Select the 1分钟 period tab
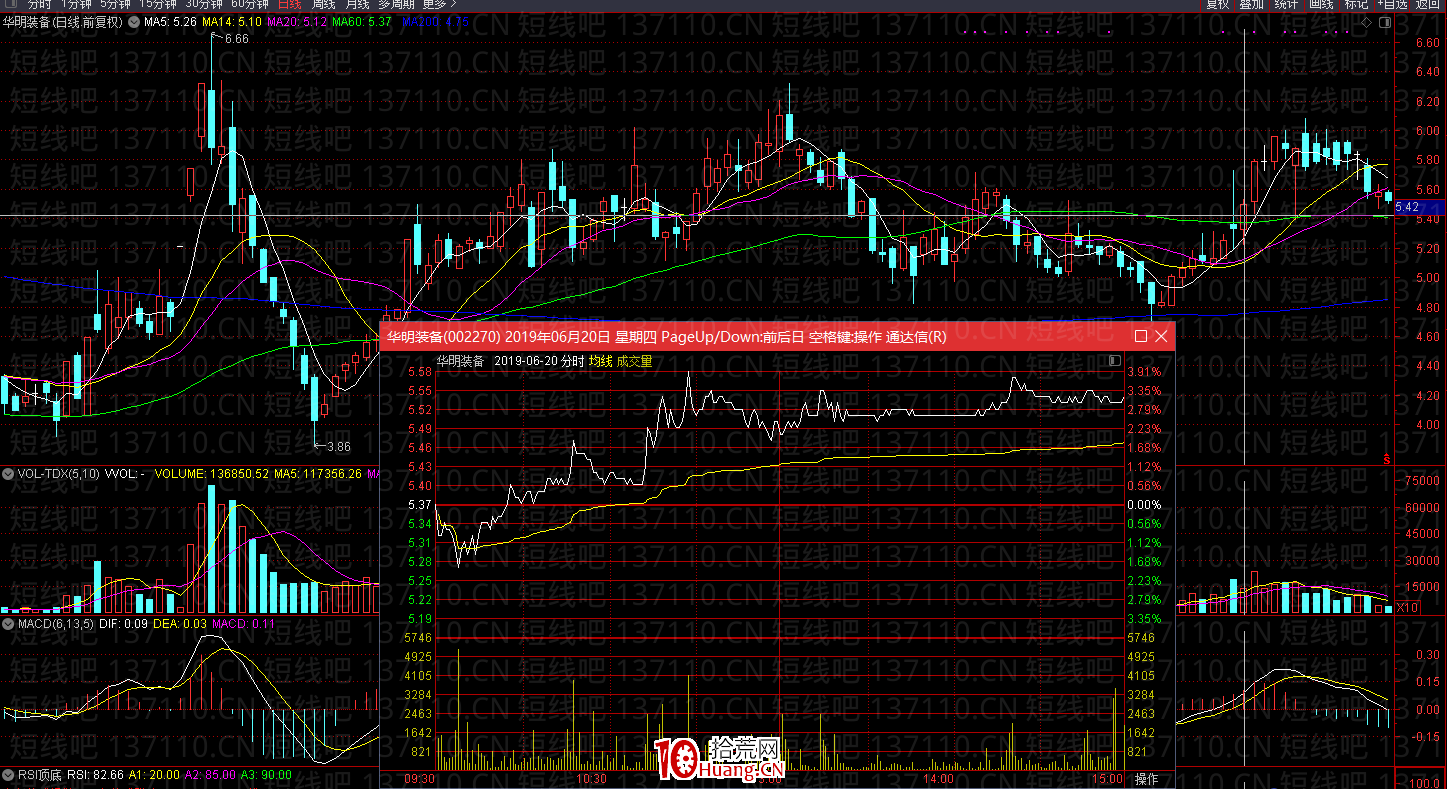Screen dimensions: 1447x789 coord(76,5)
